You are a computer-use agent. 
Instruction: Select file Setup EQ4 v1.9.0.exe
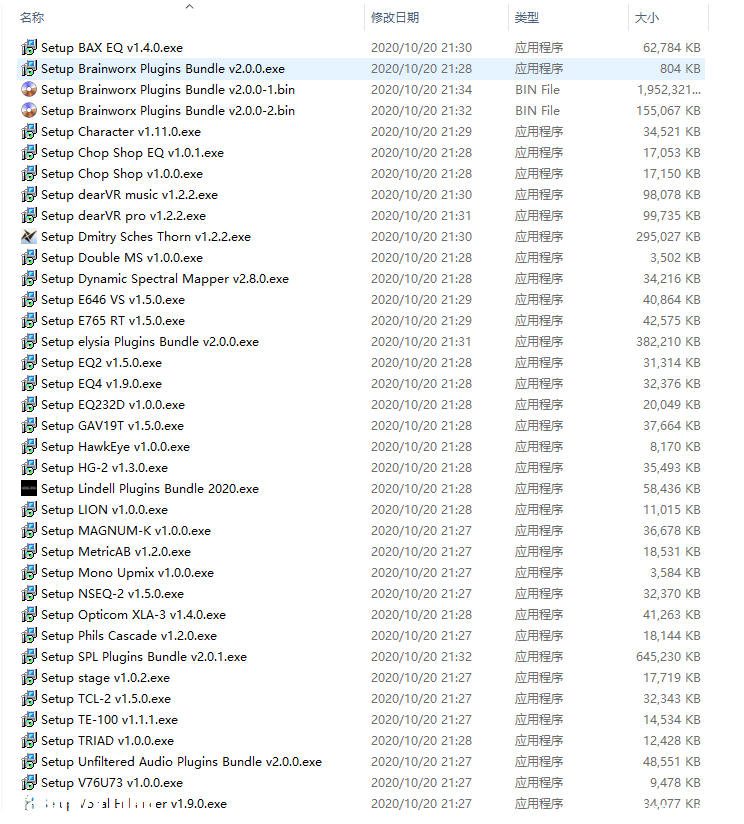pyautogui.click(x=101, y=384)
